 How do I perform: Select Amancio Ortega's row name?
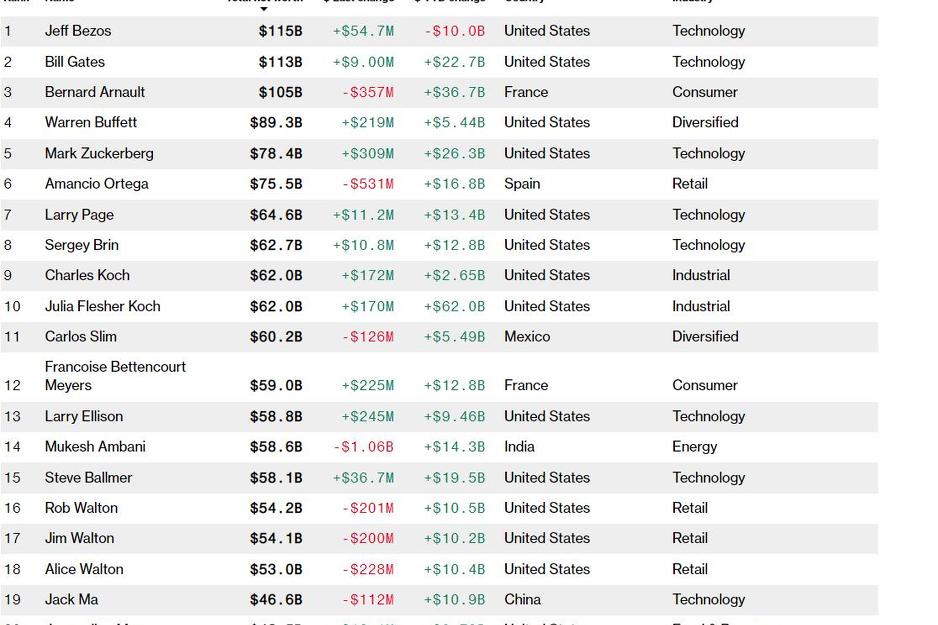(96, 184)
